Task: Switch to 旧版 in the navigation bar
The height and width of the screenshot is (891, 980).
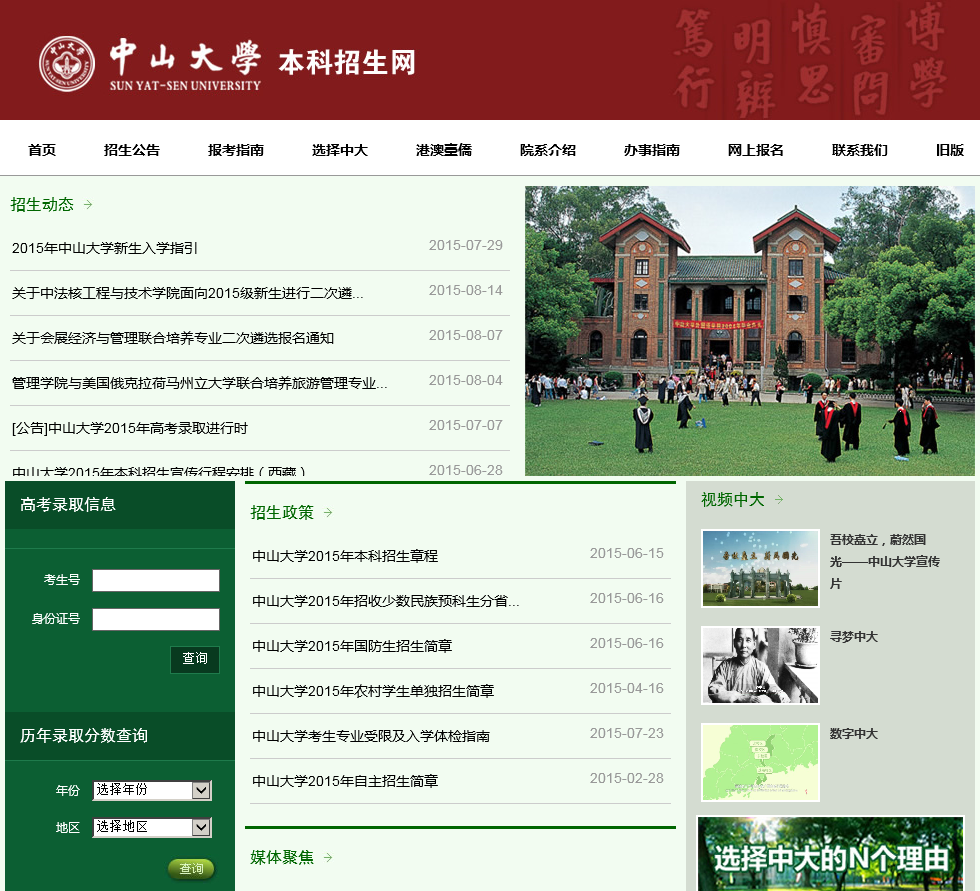Action: [949, 150]
